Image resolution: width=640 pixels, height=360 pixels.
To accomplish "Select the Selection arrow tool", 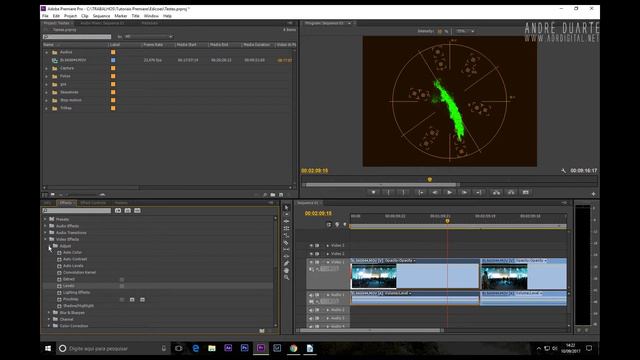I will pos(287,208).
